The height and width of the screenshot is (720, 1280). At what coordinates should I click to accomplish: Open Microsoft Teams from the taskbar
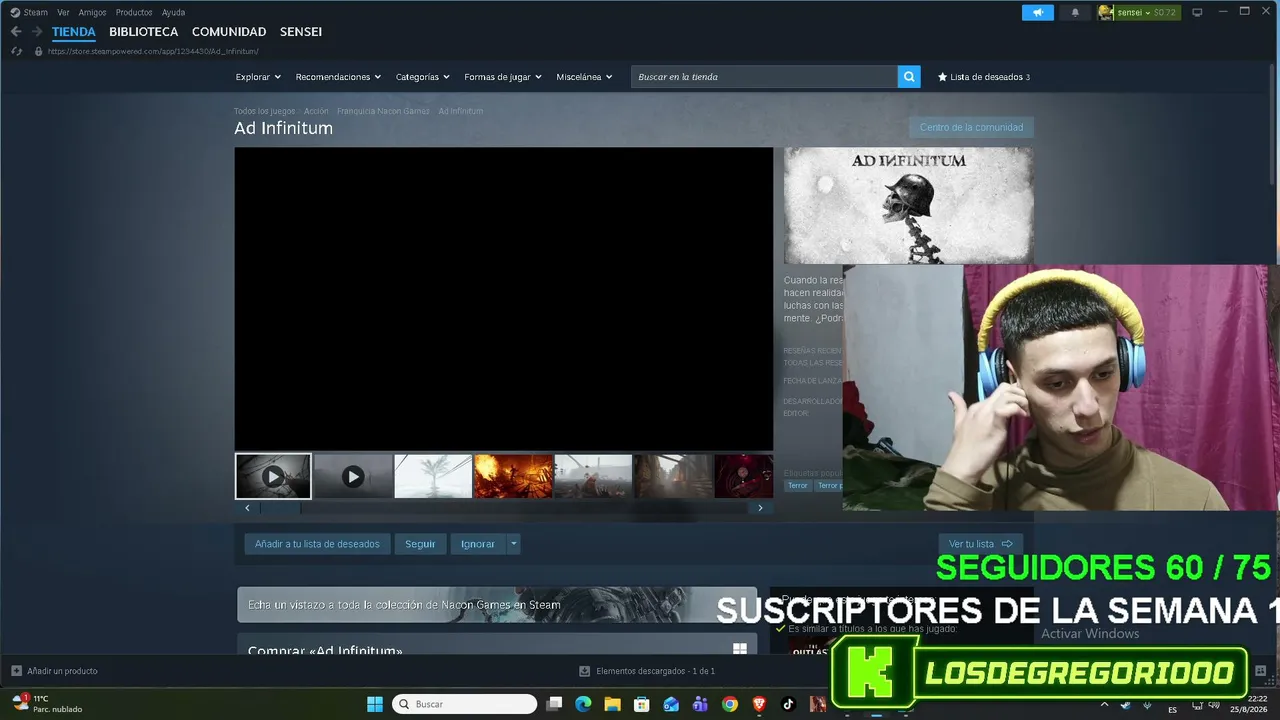click(x=700, y=704)
